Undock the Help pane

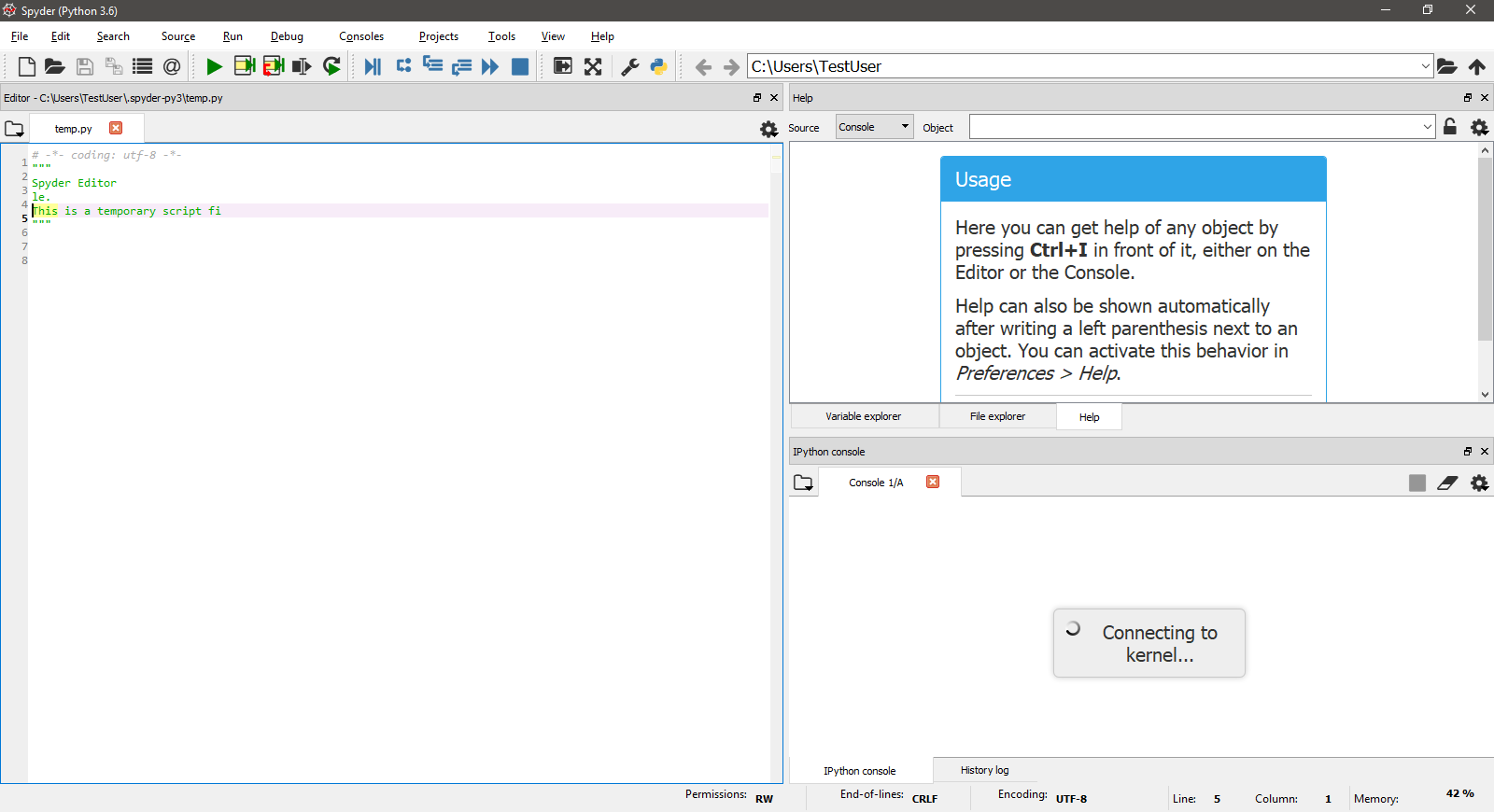(1468, 97)
